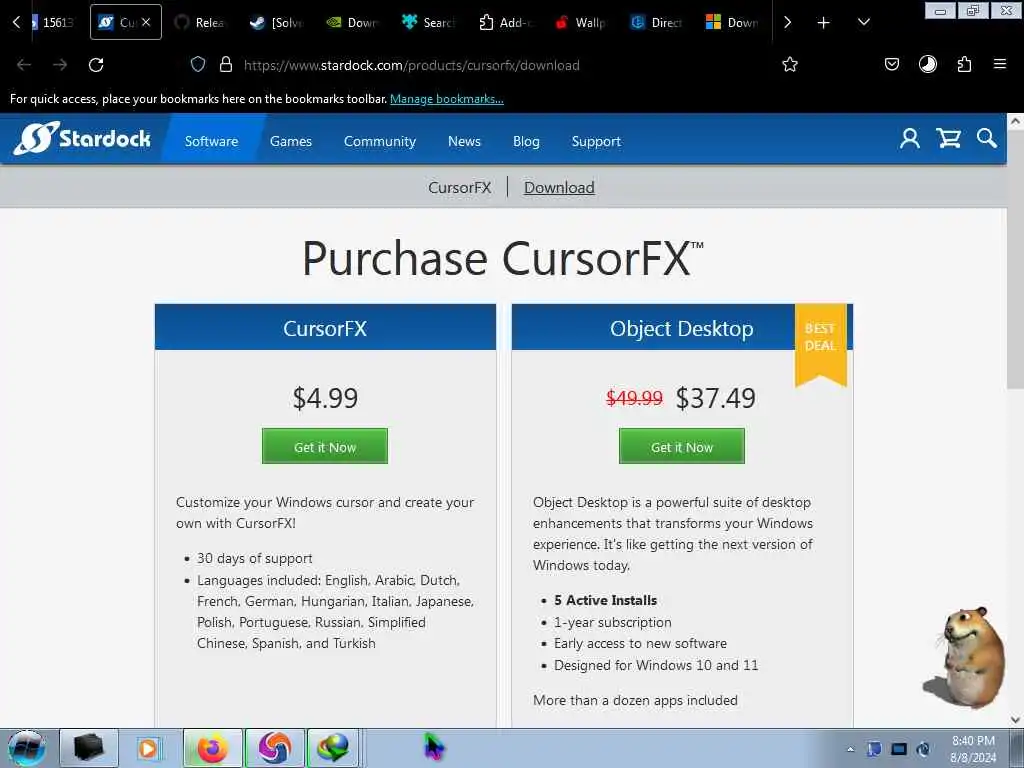Viewport: 1024px width, 768px height.
Task: Switch to the [Solve tab
Action: point(276,22)
